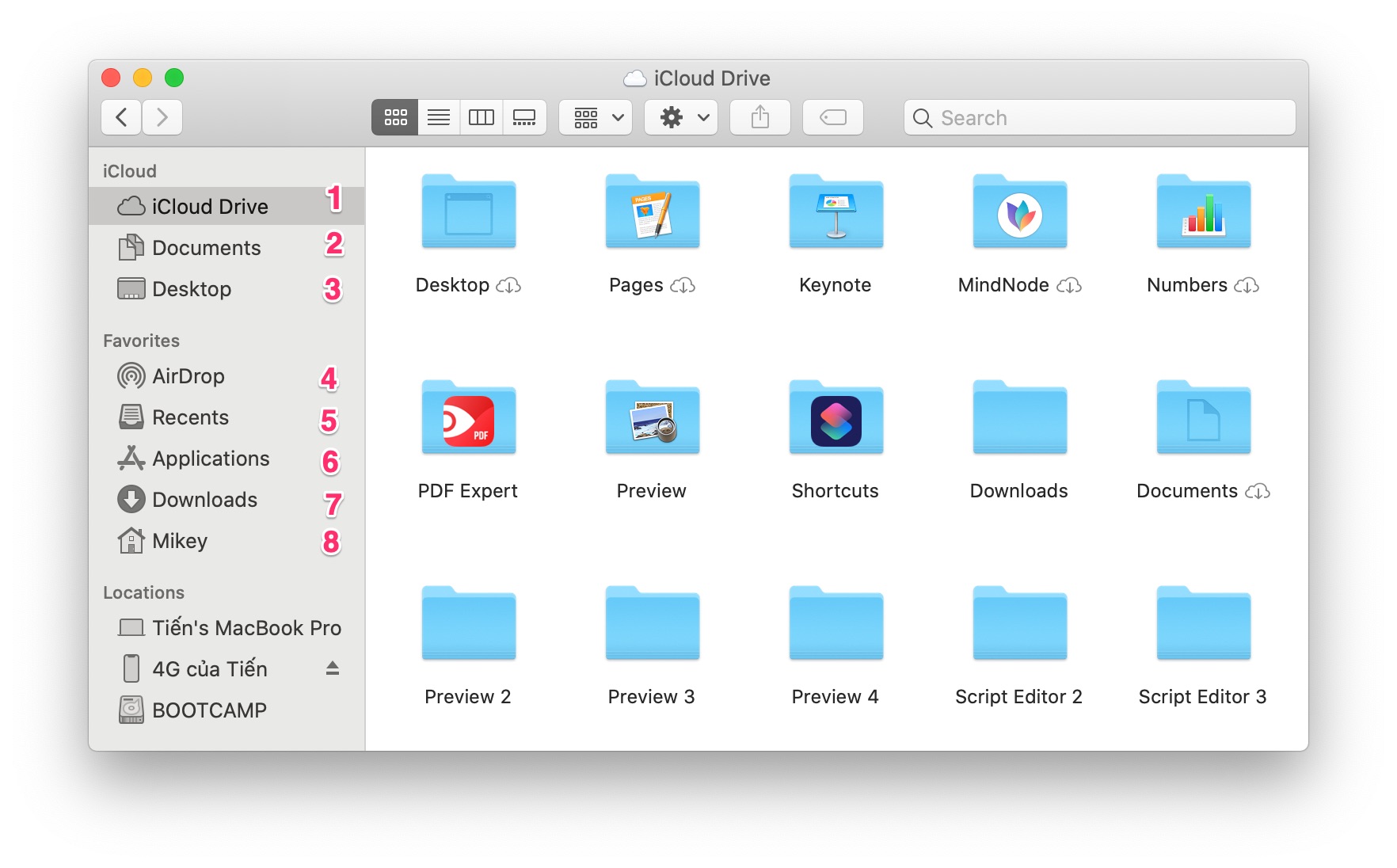Screen dimensions: 1397x868
Task: Open Recents from Favorites
Action: (x=226, y=417)
